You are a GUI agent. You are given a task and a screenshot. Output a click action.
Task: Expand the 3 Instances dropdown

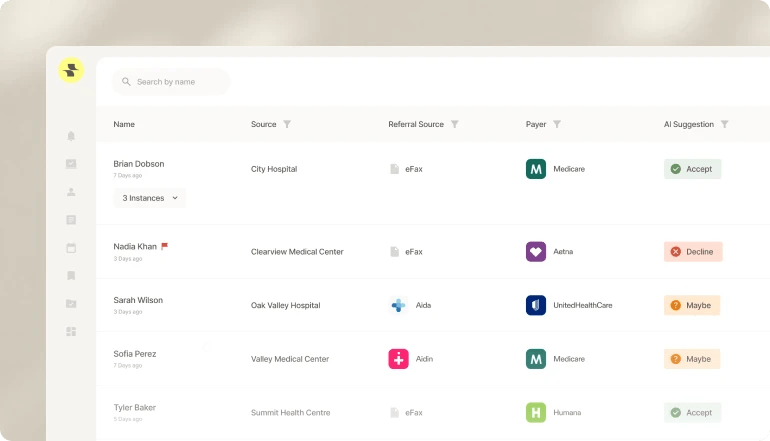tap(150, 198)
